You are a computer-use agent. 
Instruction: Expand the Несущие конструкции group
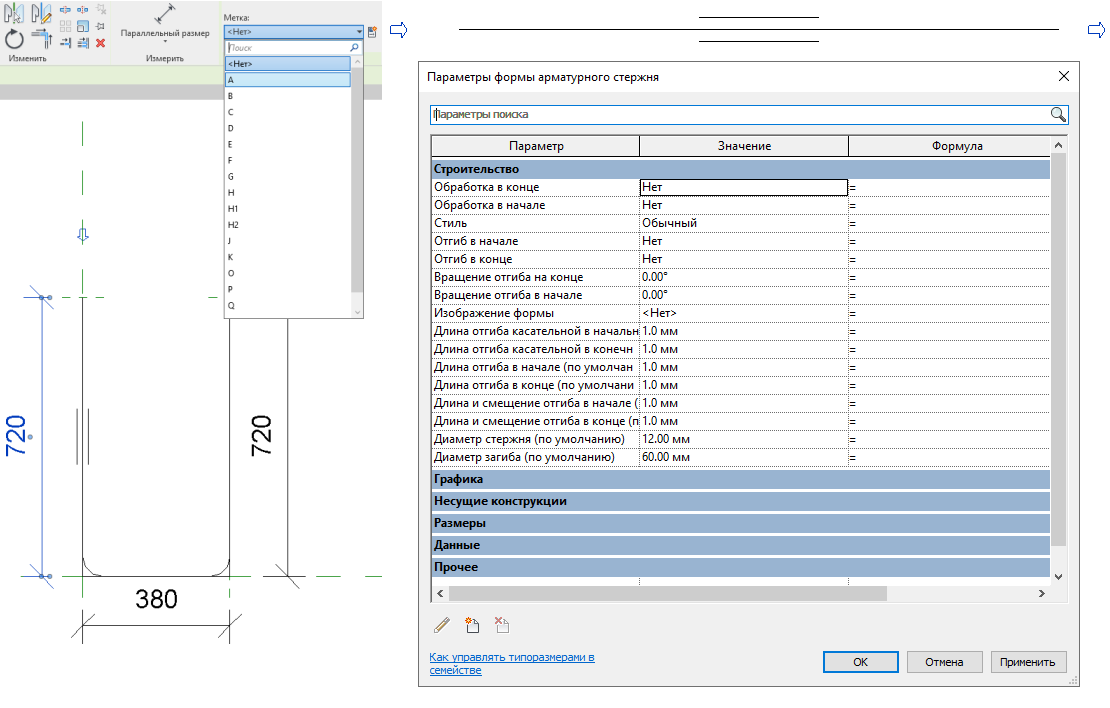pos(740,501)
